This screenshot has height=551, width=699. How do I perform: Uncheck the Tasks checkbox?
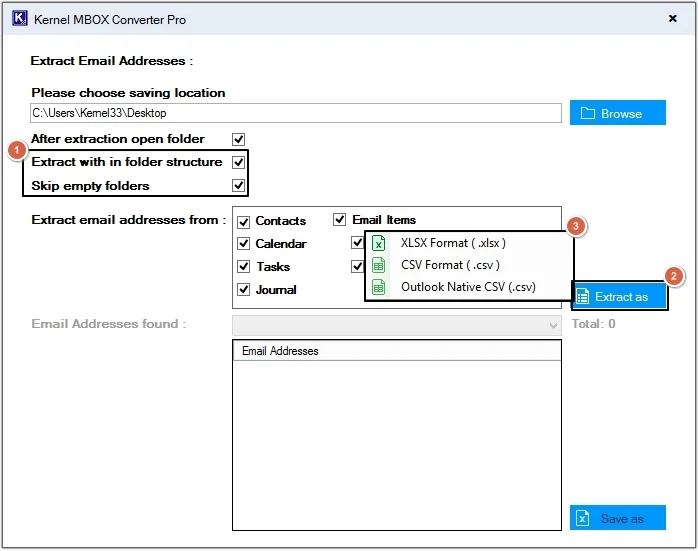(243, 267)
